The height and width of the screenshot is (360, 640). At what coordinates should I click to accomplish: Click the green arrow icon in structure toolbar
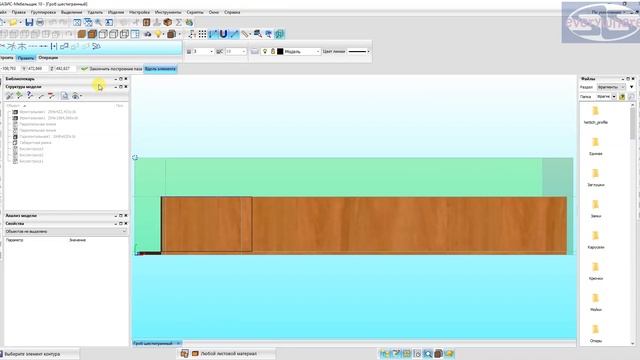[x=19, y=96]
